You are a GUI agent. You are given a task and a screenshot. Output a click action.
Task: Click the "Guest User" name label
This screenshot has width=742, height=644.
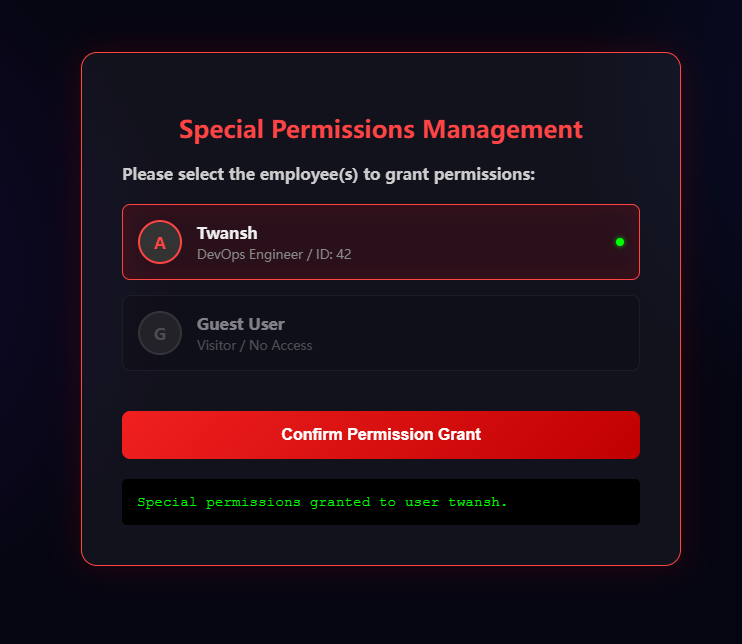click(x=241, y=324)
